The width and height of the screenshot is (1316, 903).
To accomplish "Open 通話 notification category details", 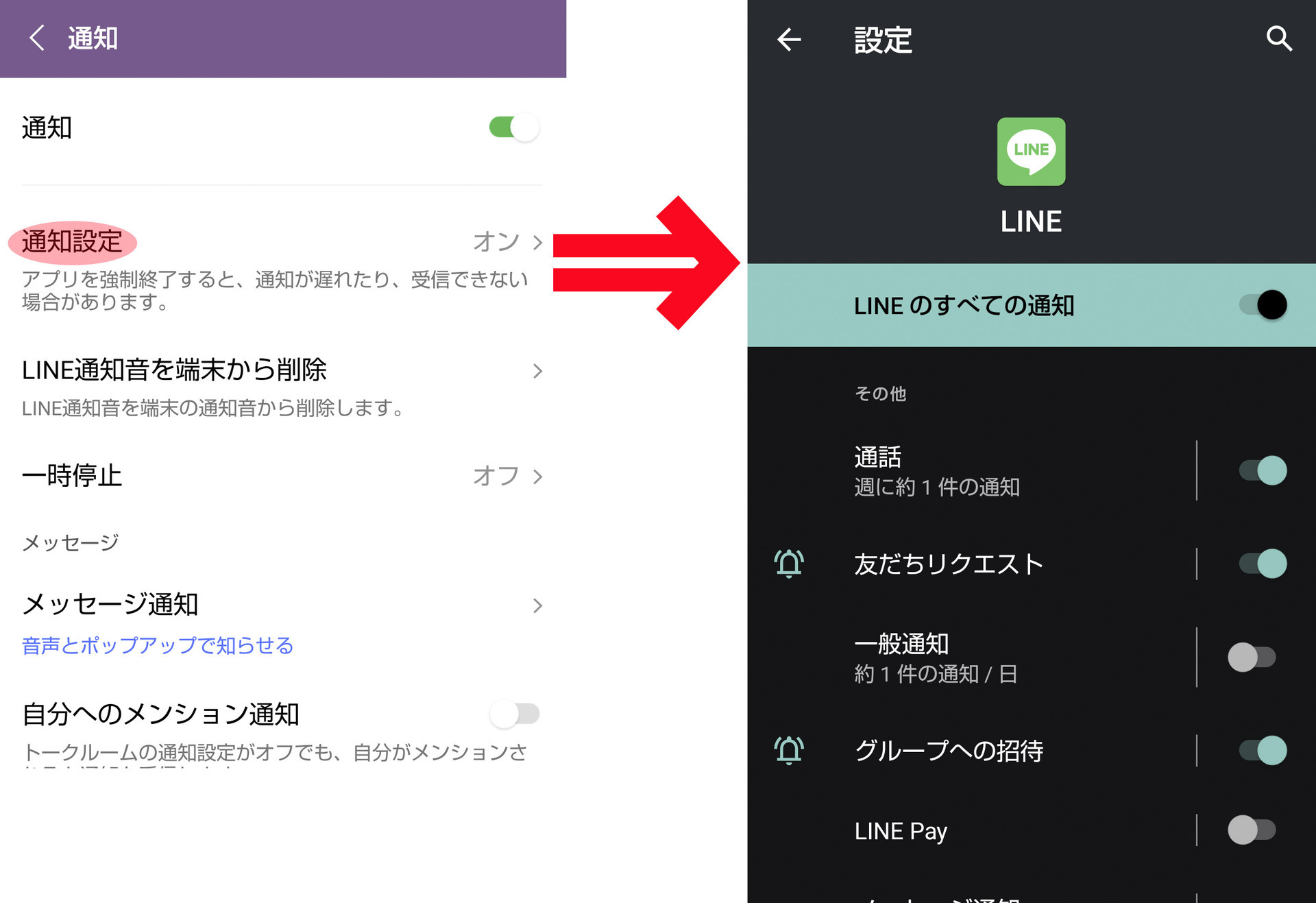I will (x=972, y=470).
